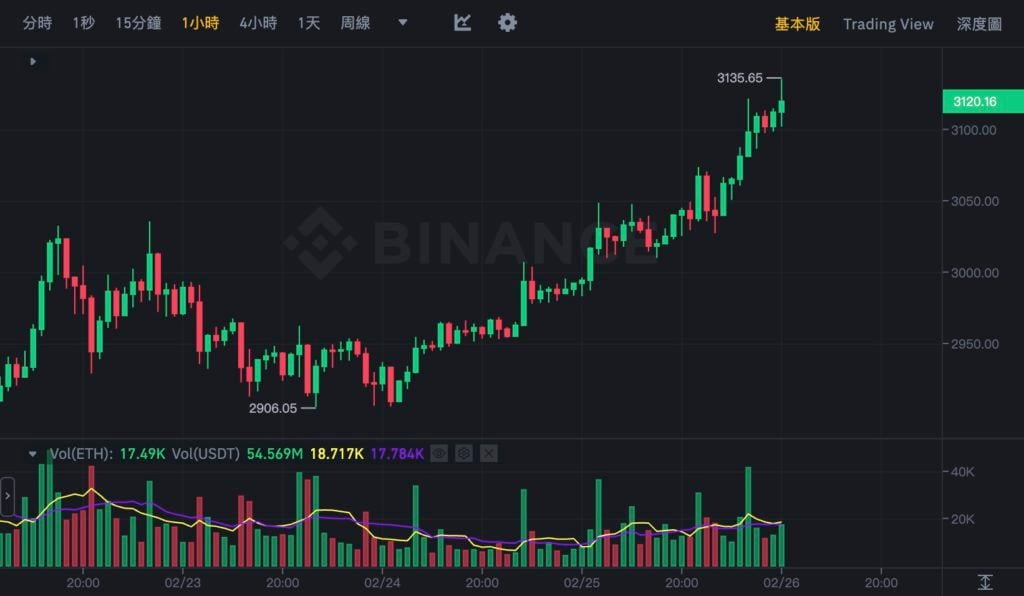Viewport: 1024px width, 596px height.
Task: Collapse the Vol(ETH) indicator legend
Action: (33, 454)
